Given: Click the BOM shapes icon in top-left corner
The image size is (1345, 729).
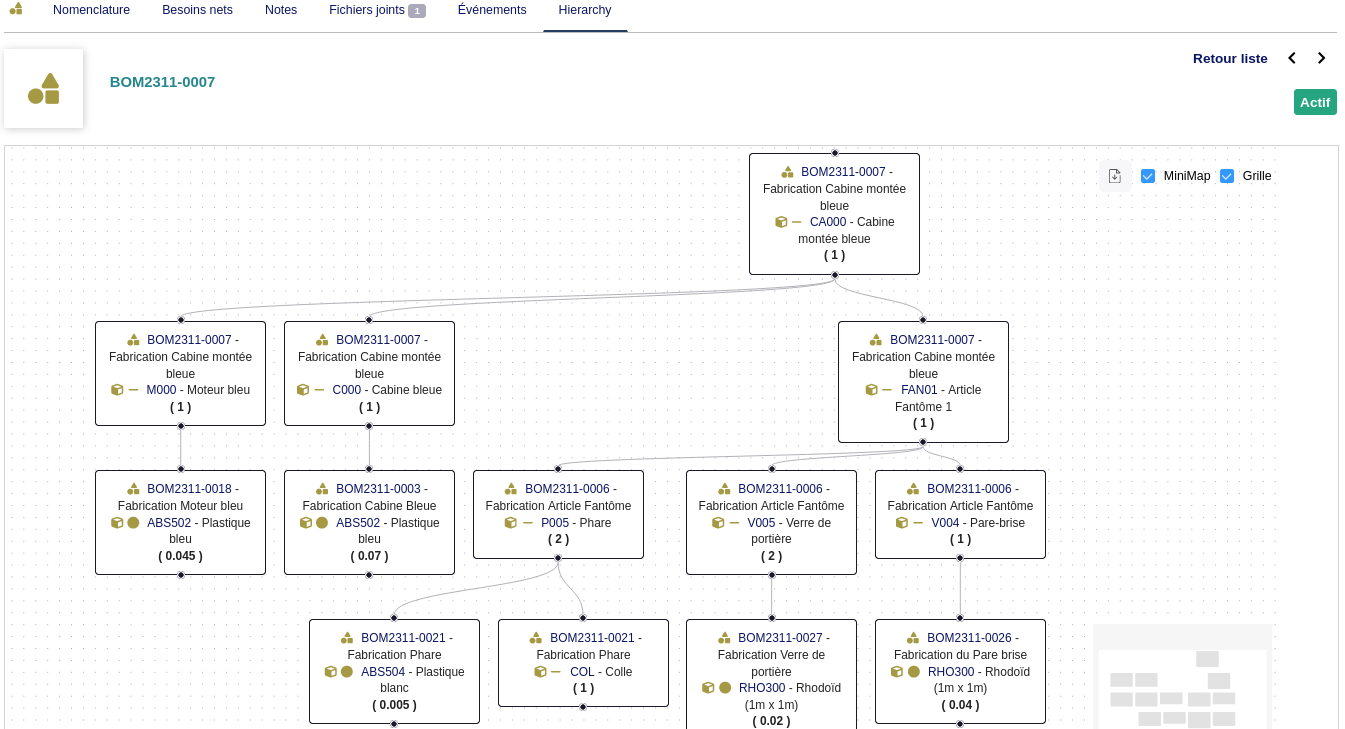Looking at the screenshot, I should click(x=16, y=9).
